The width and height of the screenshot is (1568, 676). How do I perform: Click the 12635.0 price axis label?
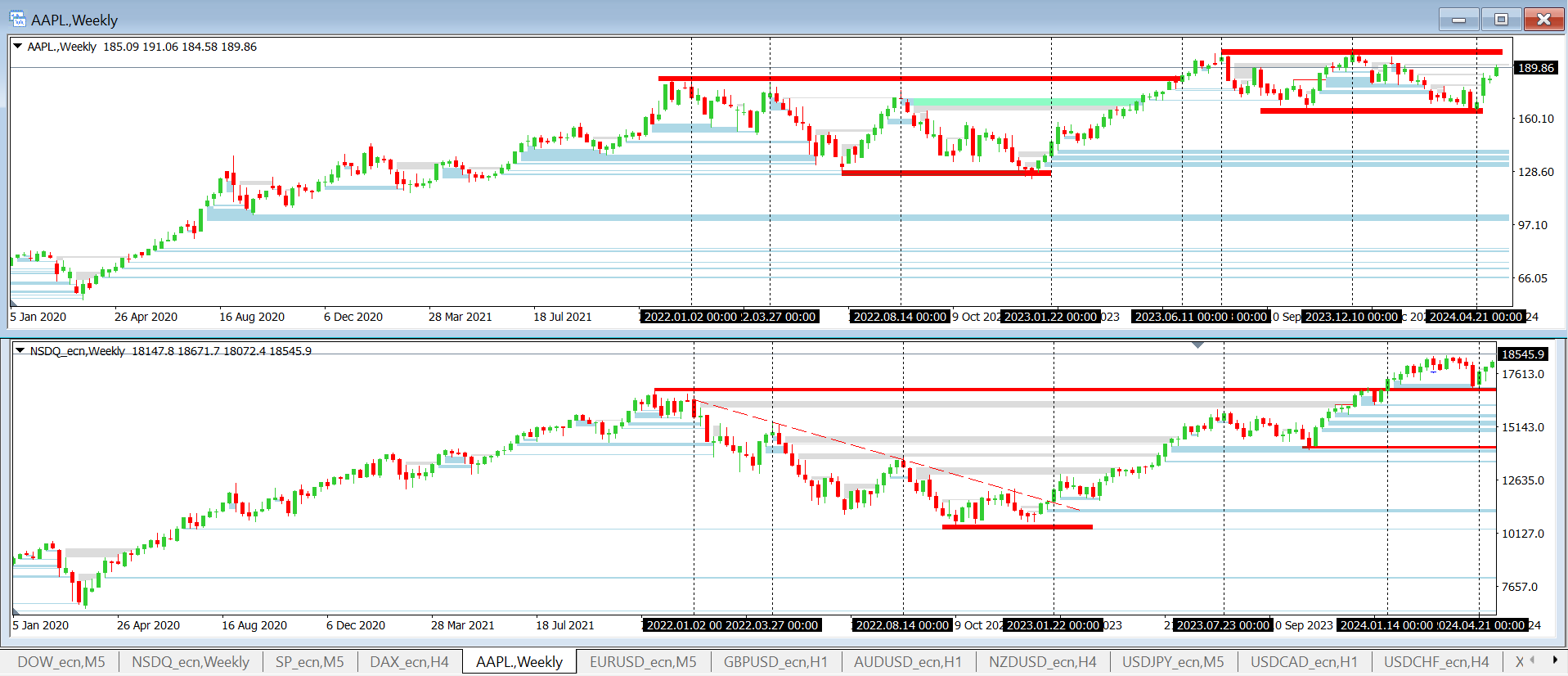1523,480
